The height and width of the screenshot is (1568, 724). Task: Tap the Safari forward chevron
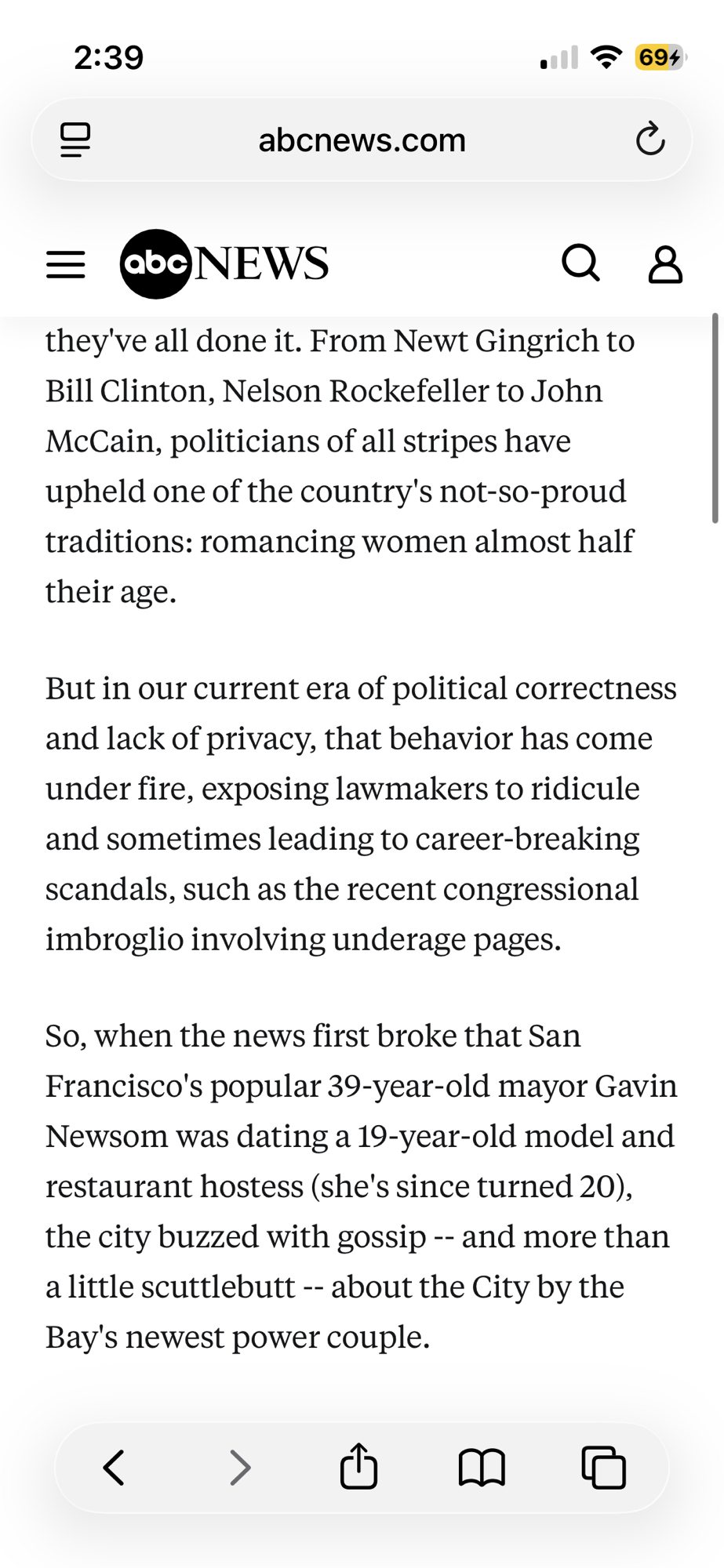click(240, 1467)
